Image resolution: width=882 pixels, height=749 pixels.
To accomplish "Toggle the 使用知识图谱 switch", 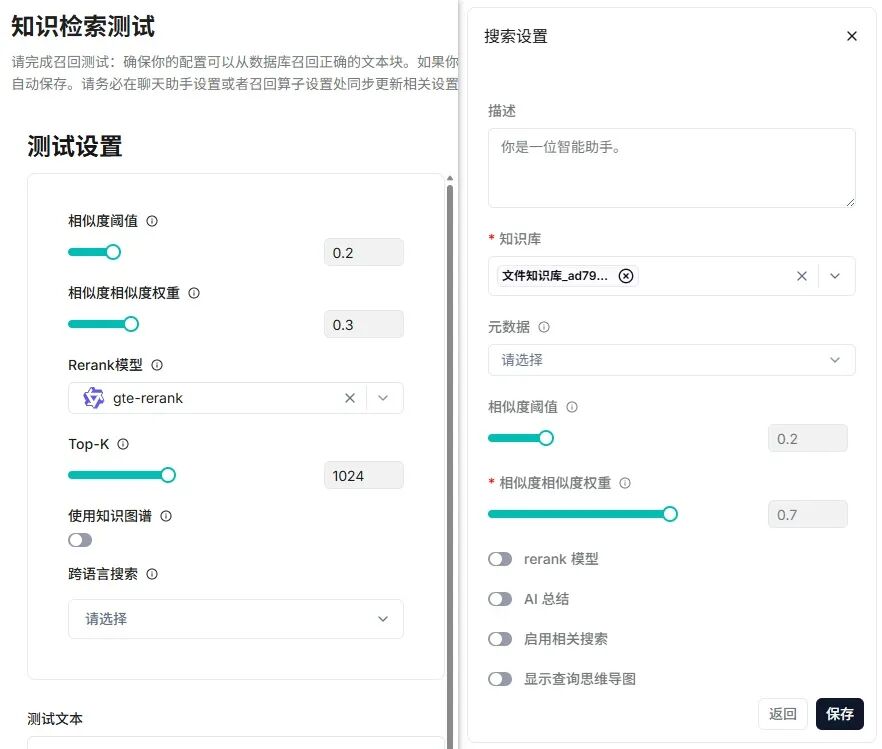I will (79, 539).
